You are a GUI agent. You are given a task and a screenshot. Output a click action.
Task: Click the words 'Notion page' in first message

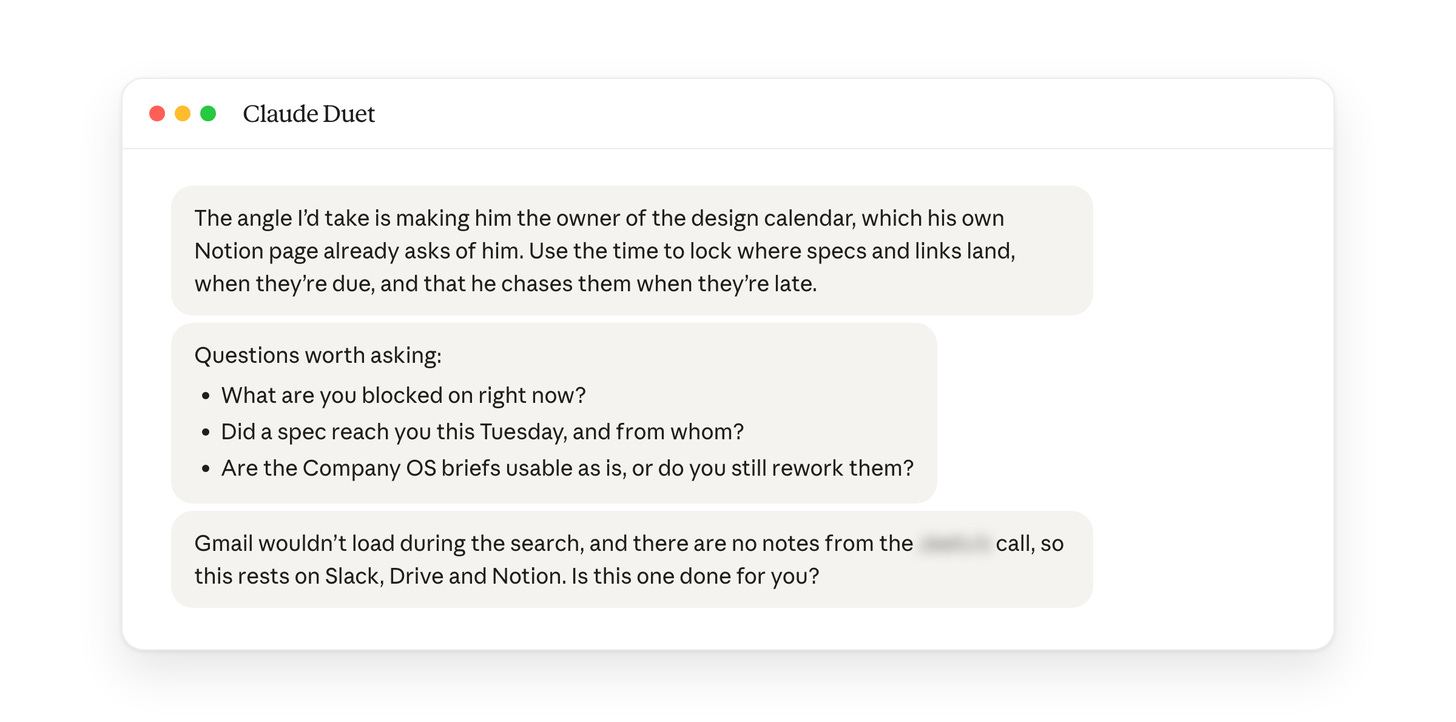pyautogui.click(x=256, y=251)
